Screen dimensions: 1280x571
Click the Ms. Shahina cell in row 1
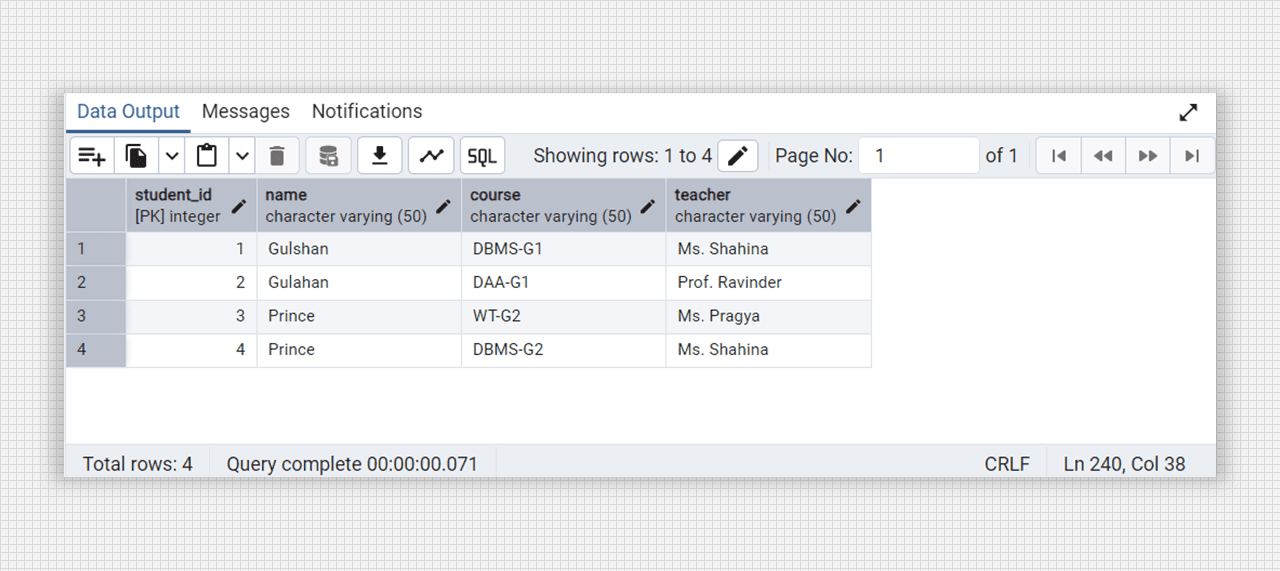pyautogui.click(x=768, y=249)
